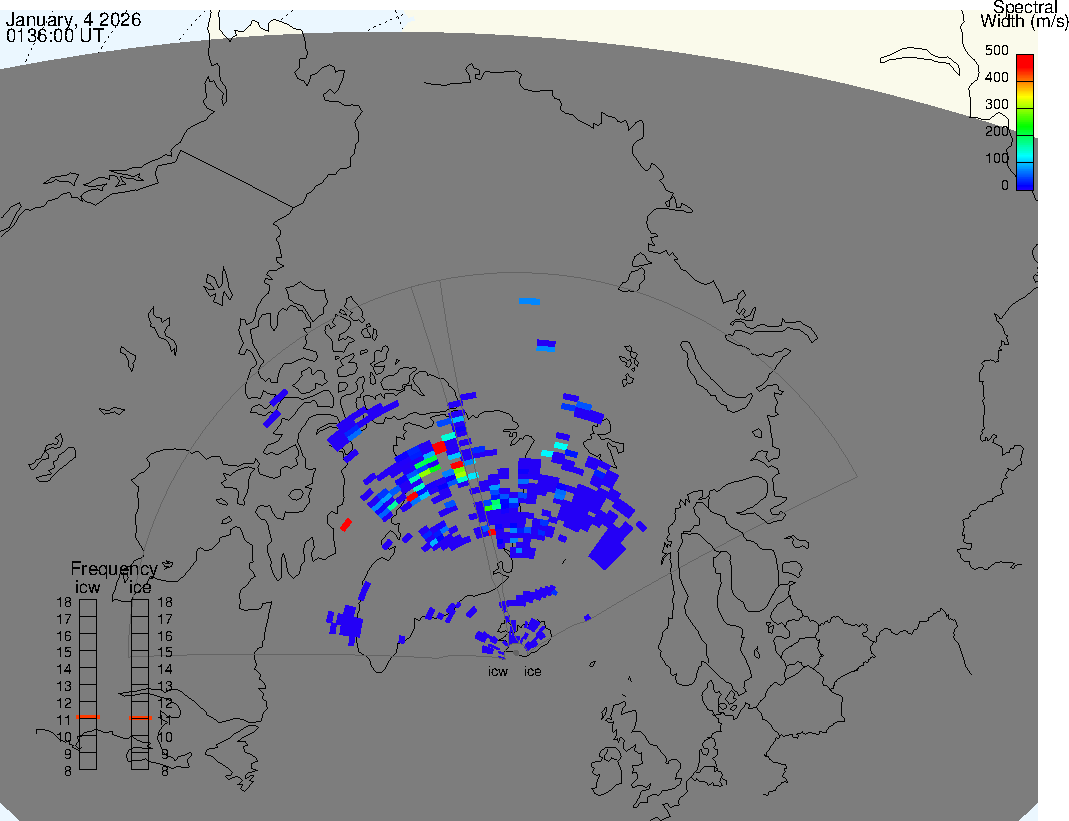Click the 18 label right of the ice bar

point(165,602)
